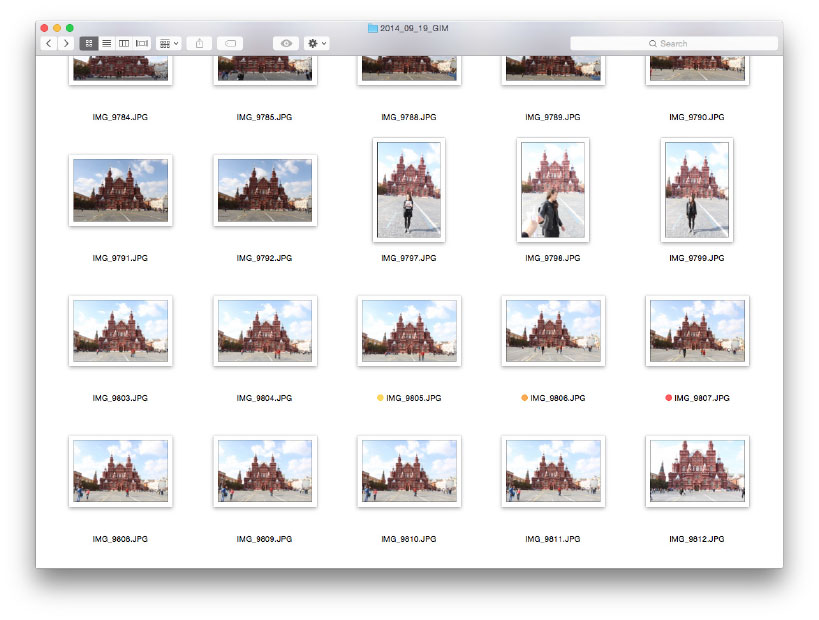This screenshot has width=819, height=620.
Task: Click the IMG_9812.JPG file name label
Action: pos(697,539)
